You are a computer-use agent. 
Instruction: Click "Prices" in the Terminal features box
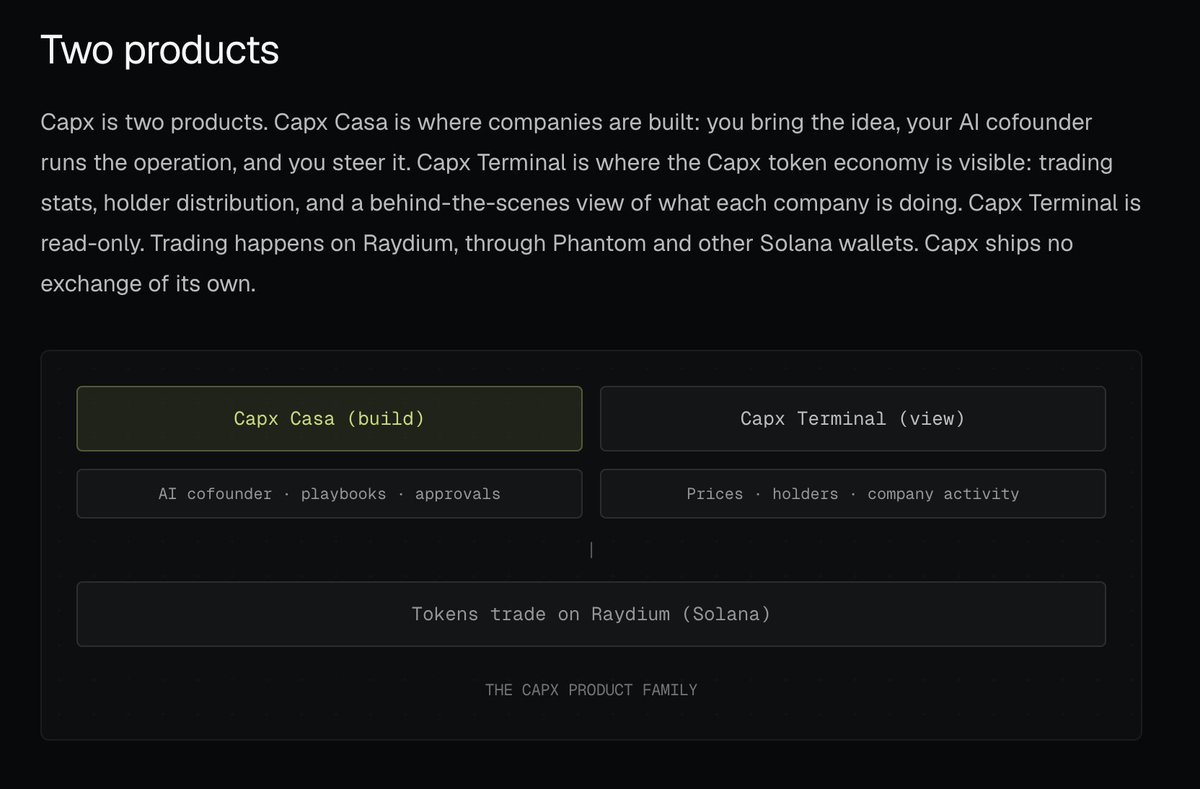715,494
